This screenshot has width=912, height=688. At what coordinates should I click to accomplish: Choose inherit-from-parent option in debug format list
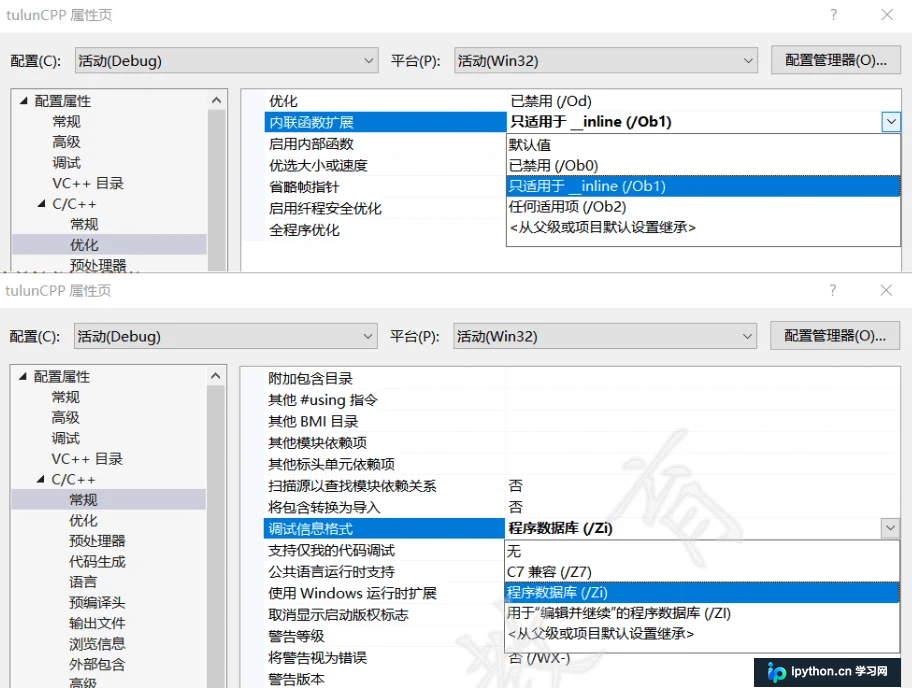pyautogui.click(x=702, y=634)
